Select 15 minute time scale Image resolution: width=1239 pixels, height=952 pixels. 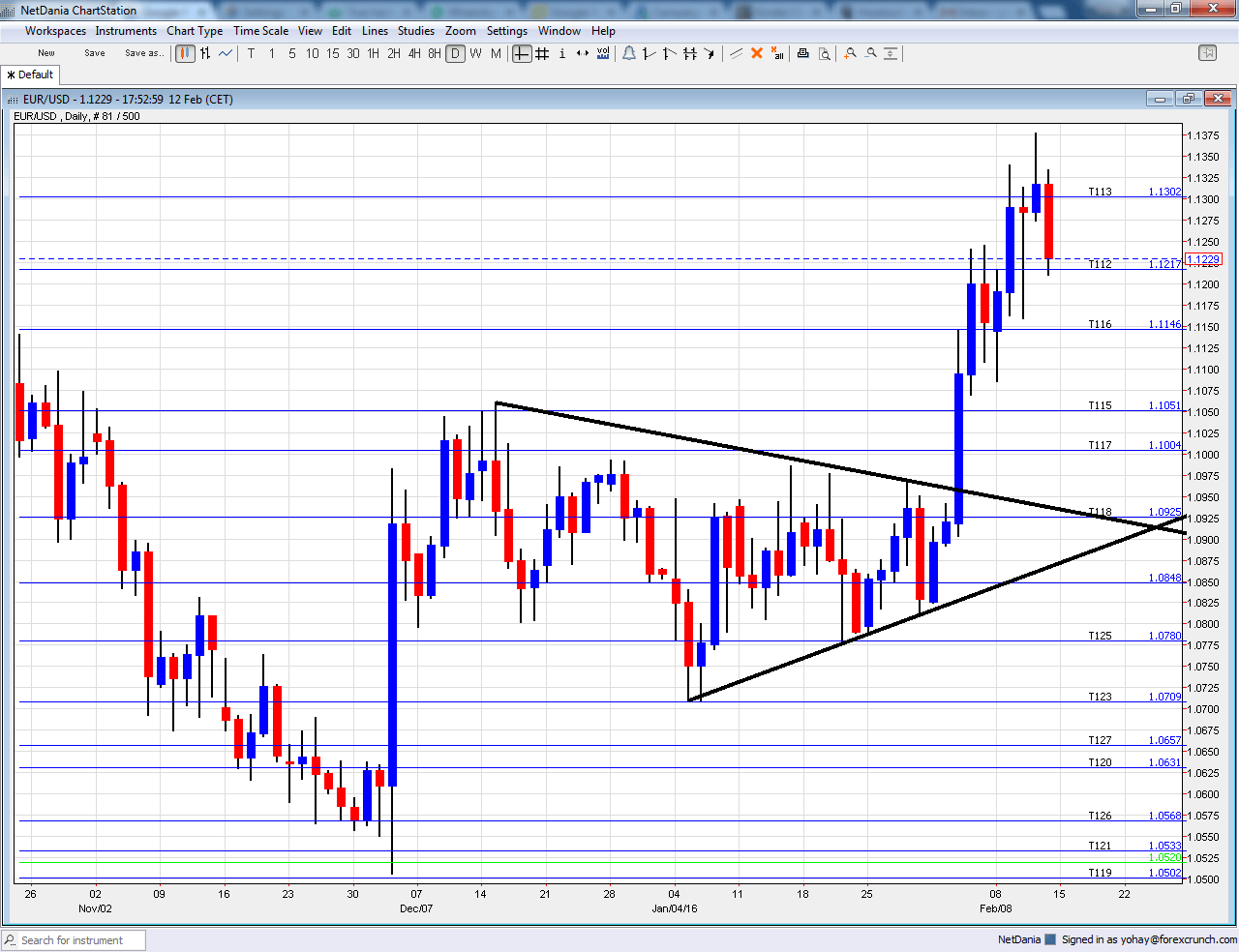pyautogui.click(x=333, y=53)
